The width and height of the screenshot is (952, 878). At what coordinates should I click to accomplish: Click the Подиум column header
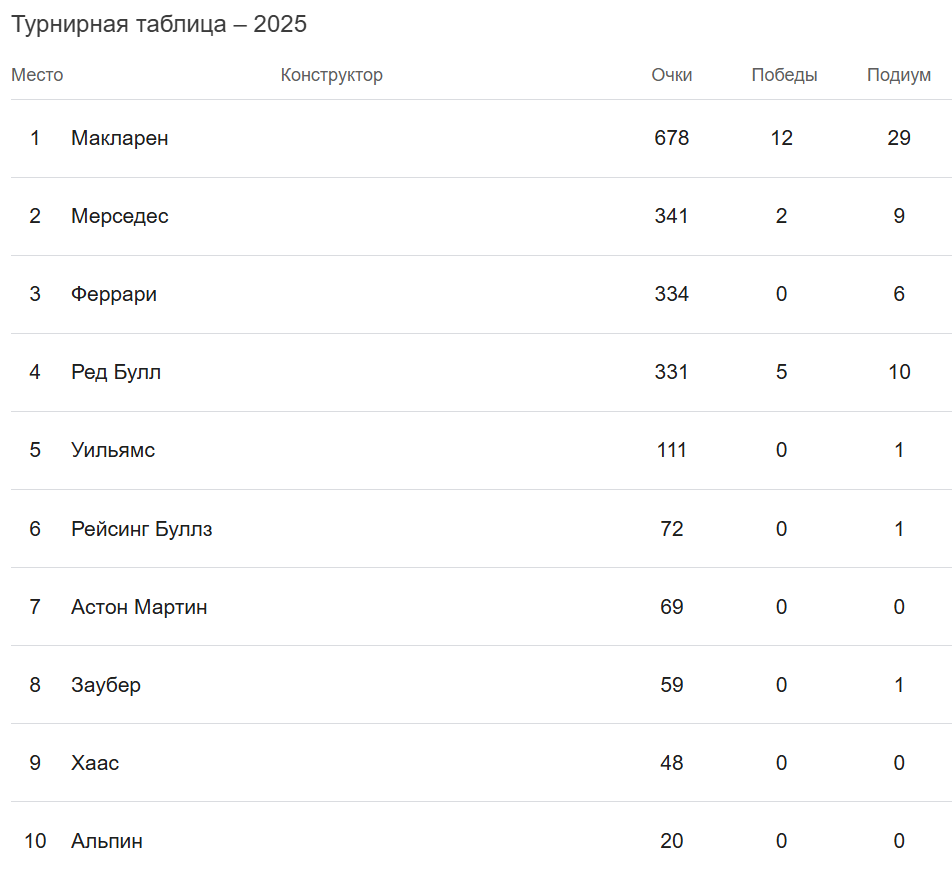898,75
